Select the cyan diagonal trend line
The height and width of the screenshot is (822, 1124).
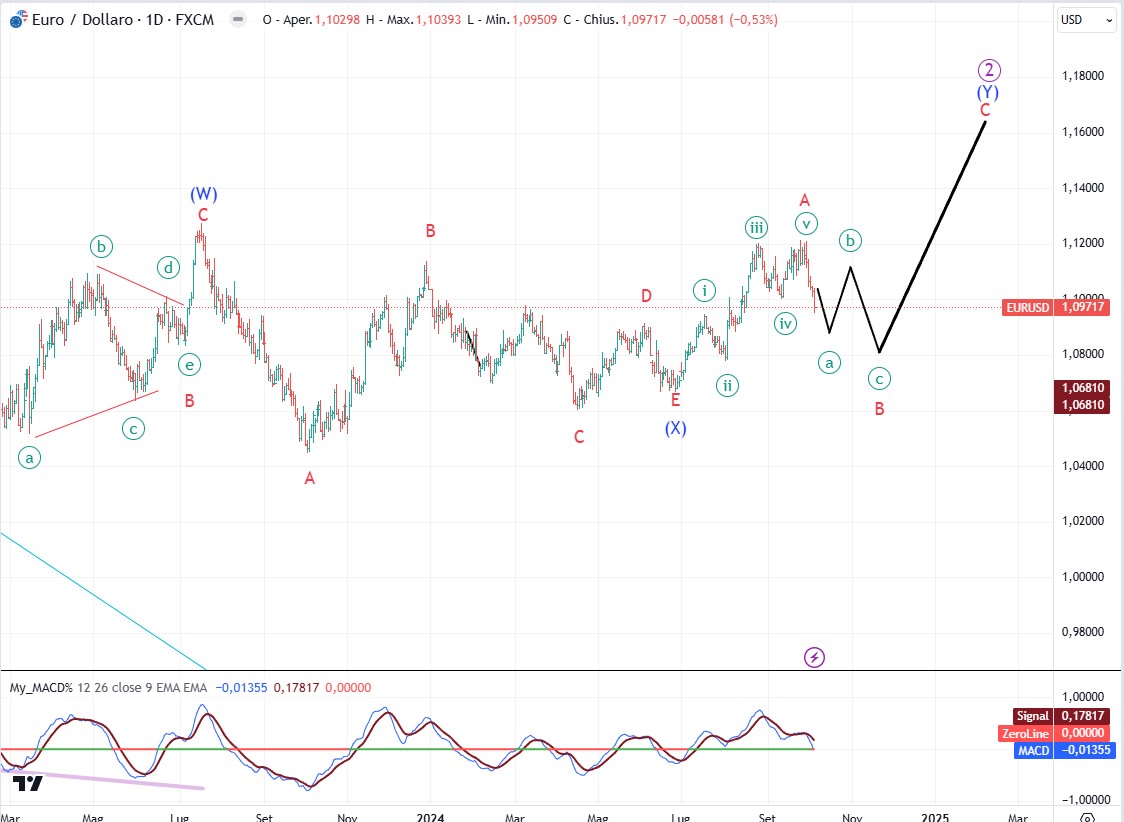[x=103, y=601]
